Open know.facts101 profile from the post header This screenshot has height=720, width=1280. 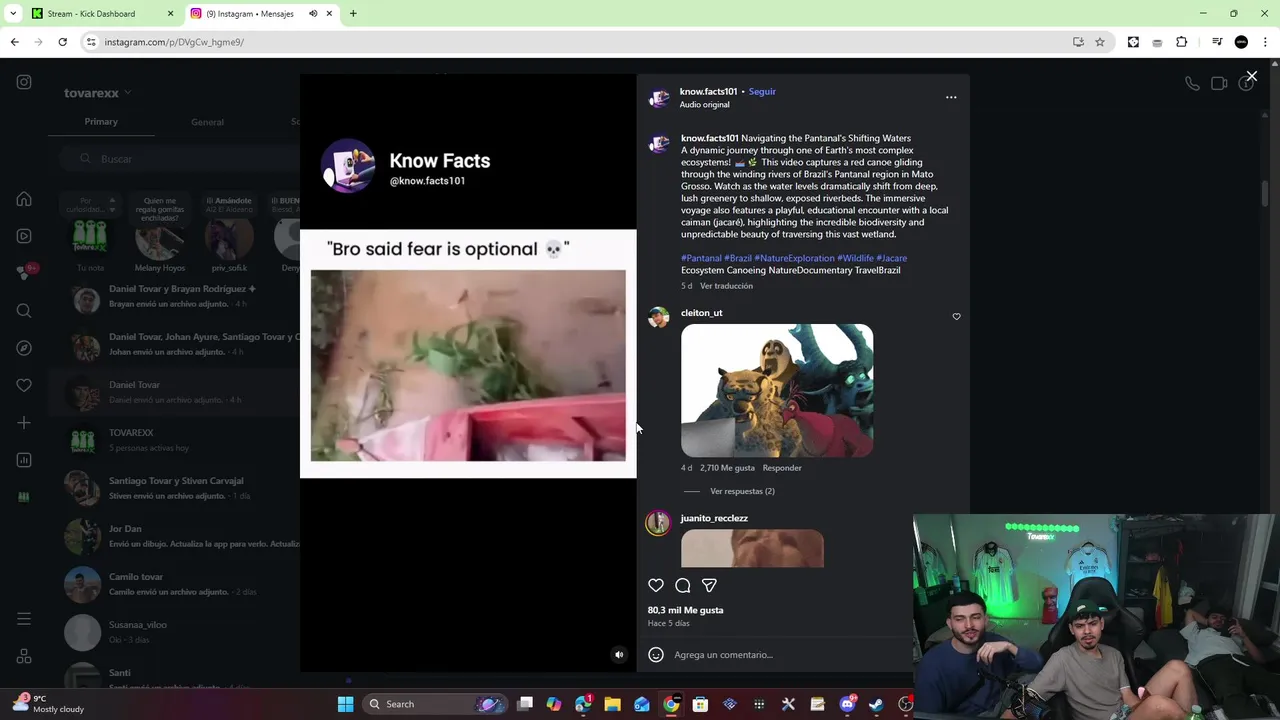[708, 91]
